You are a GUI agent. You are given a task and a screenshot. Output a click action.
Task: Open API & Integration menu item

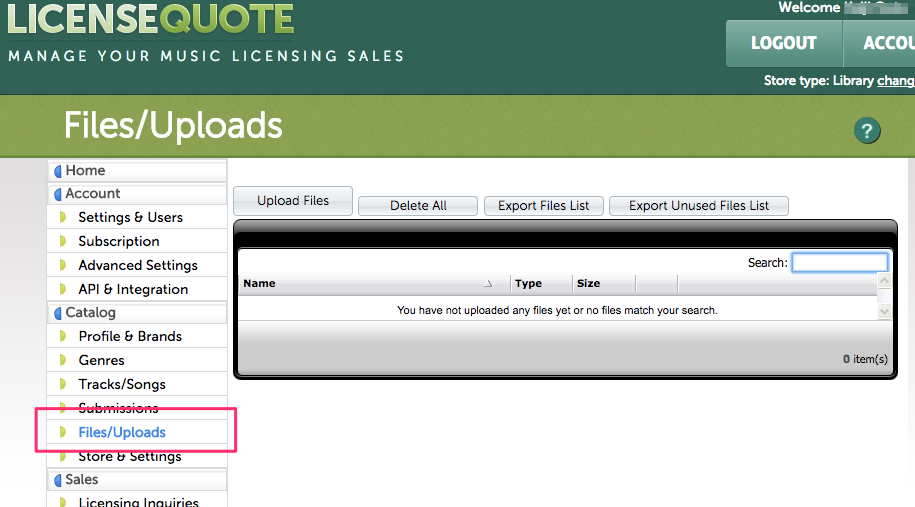click(133, 289)
